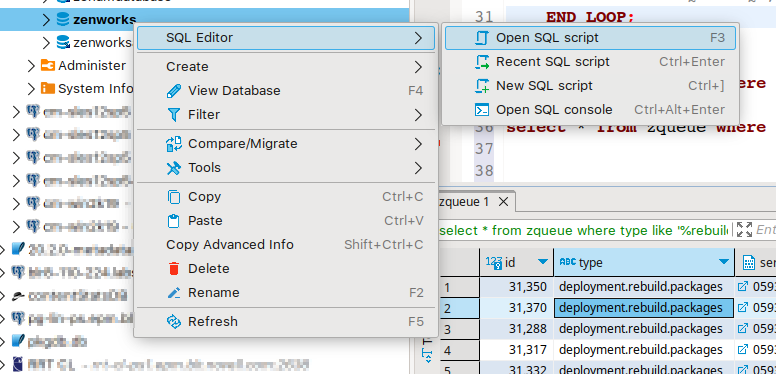
Task: Select the Administer tree item
Action: [92, 65]
